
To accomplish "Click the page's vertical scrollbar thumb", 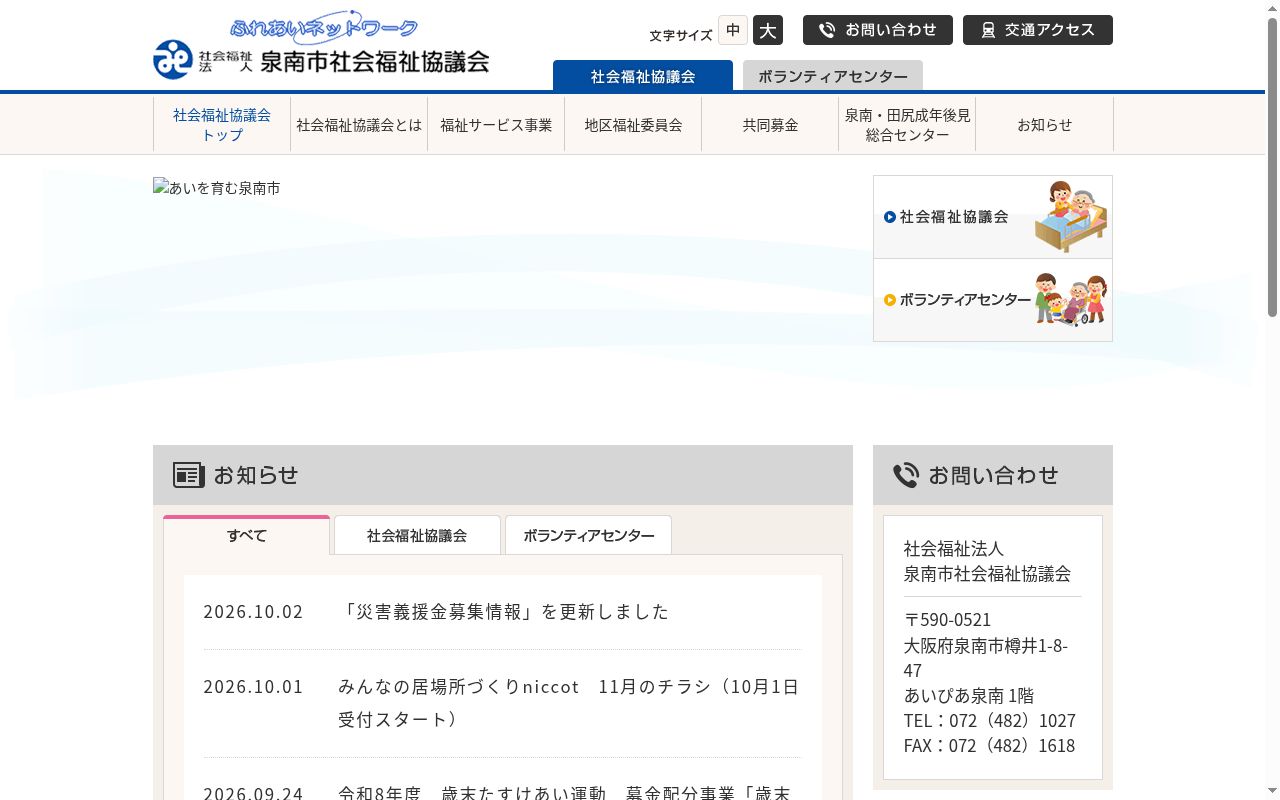I will point(1272,168).
